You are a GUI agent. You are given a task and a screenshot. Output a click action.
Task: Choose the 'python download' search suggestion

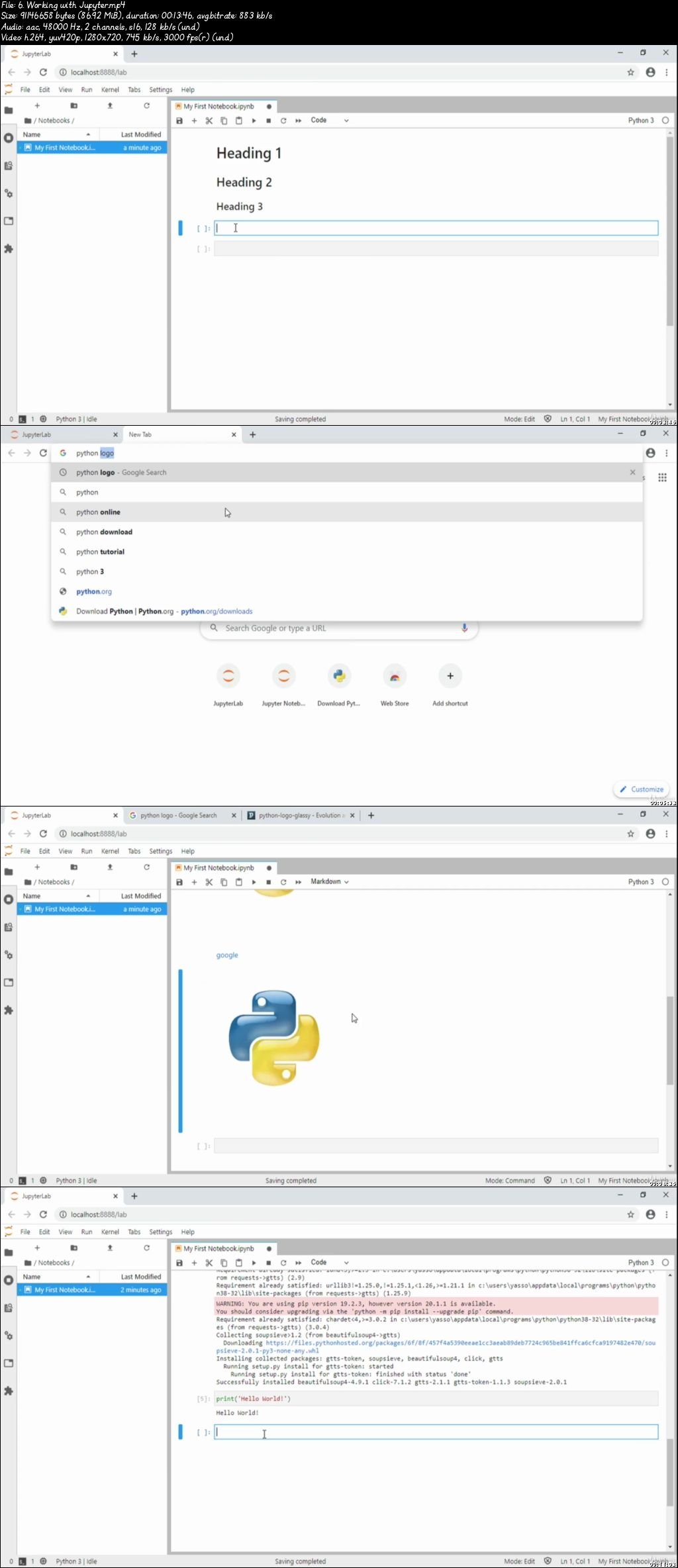point(347,532)
